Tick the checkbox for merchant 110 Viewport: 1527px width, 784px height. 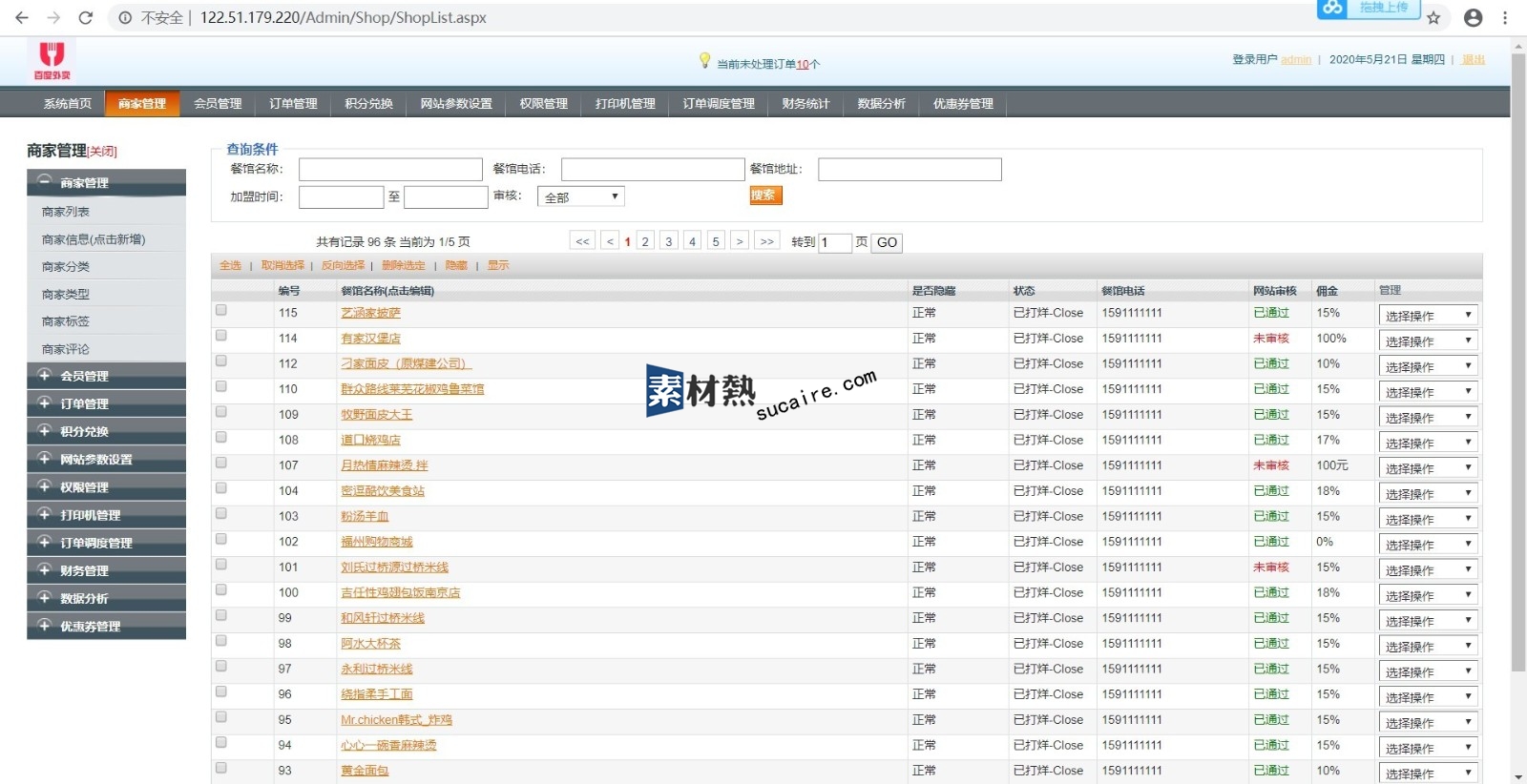click(x=221, y=386)
